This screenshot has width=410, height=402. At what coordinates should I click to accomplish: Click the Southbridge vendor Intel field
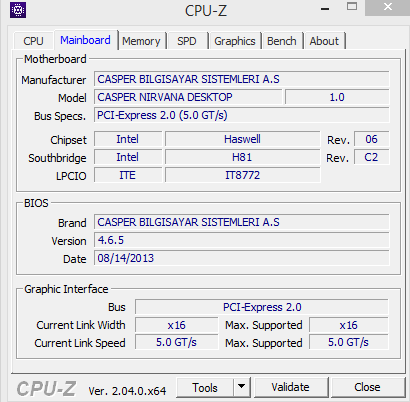128,157
